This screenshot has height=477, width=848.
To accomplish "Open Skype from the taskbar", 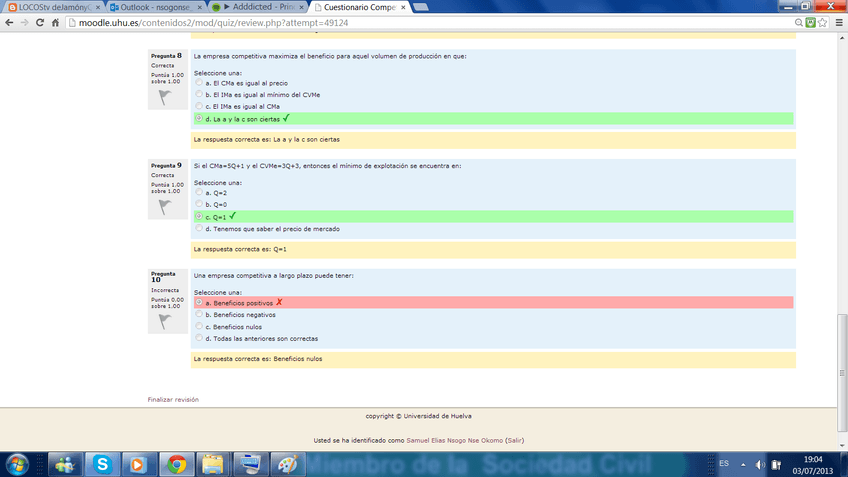I will tap(102, 464).
